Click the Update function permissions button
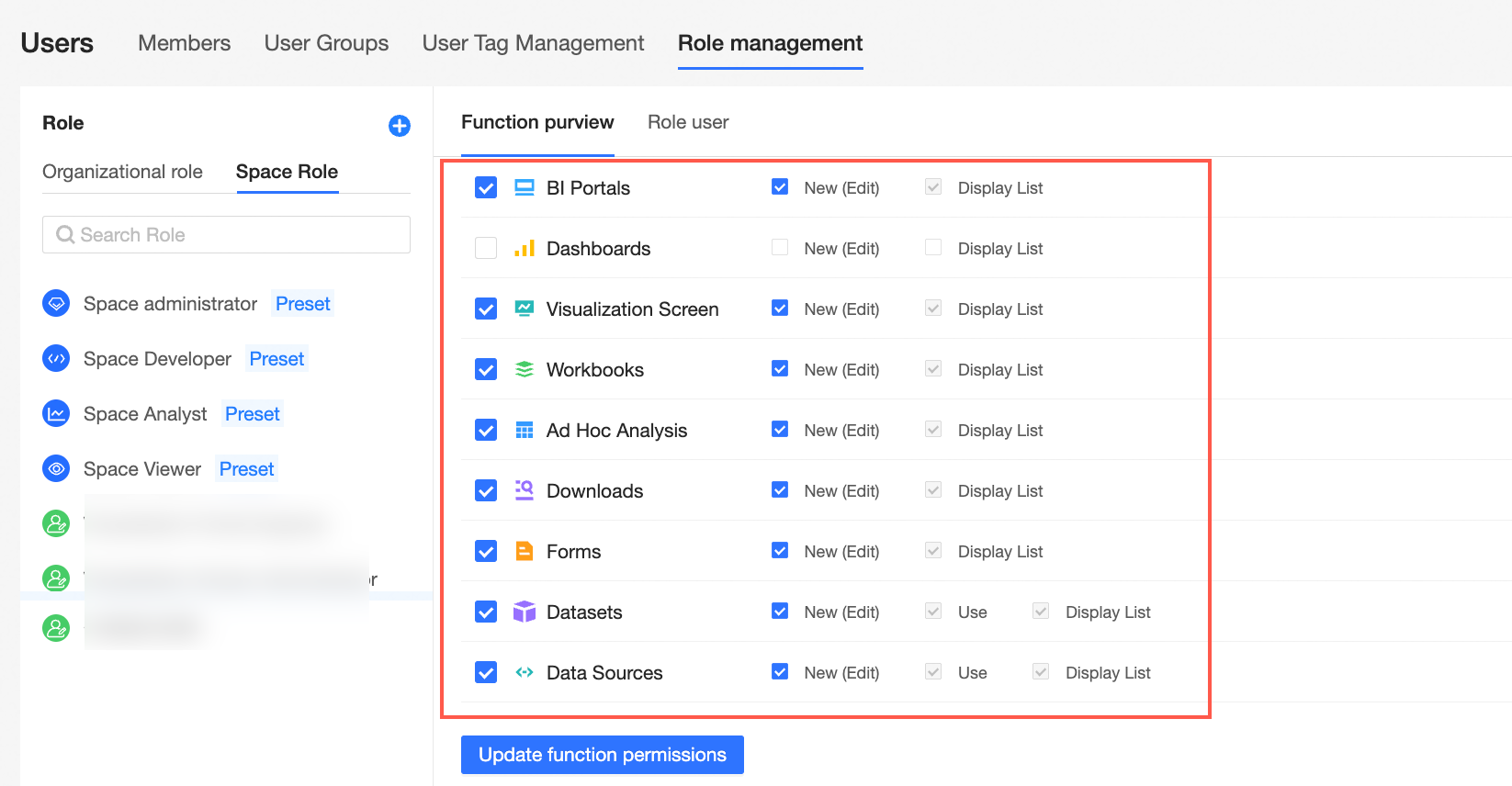1512x786 pixels. coord(602,755)
